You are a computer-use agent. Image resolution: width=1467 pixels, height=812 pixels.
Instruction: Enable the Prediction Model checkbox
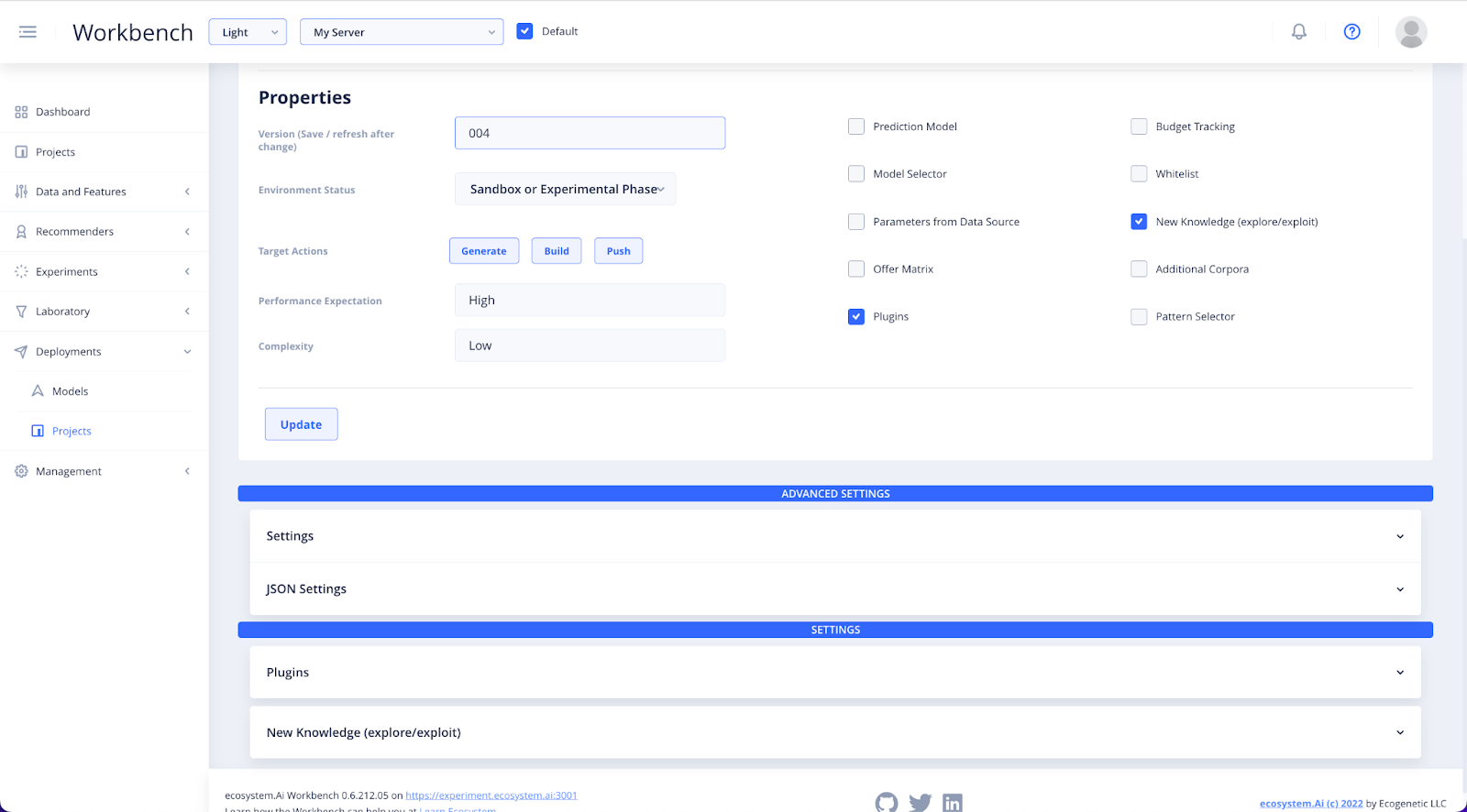coord(856,126)
